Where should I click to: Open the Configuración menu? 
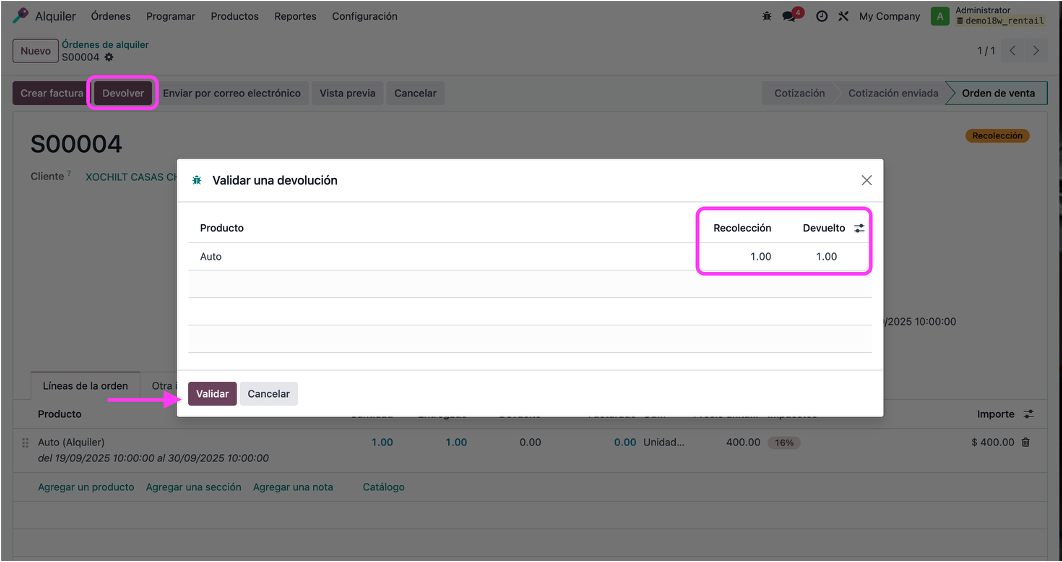pyautogui.click(x=364, y=16)
